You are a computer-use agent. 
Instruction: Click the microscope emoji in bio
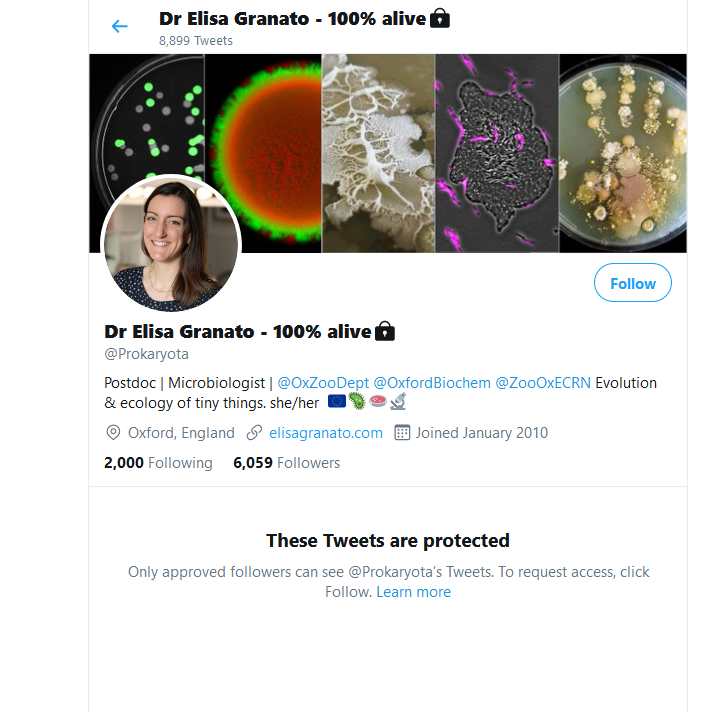(398, 402)
